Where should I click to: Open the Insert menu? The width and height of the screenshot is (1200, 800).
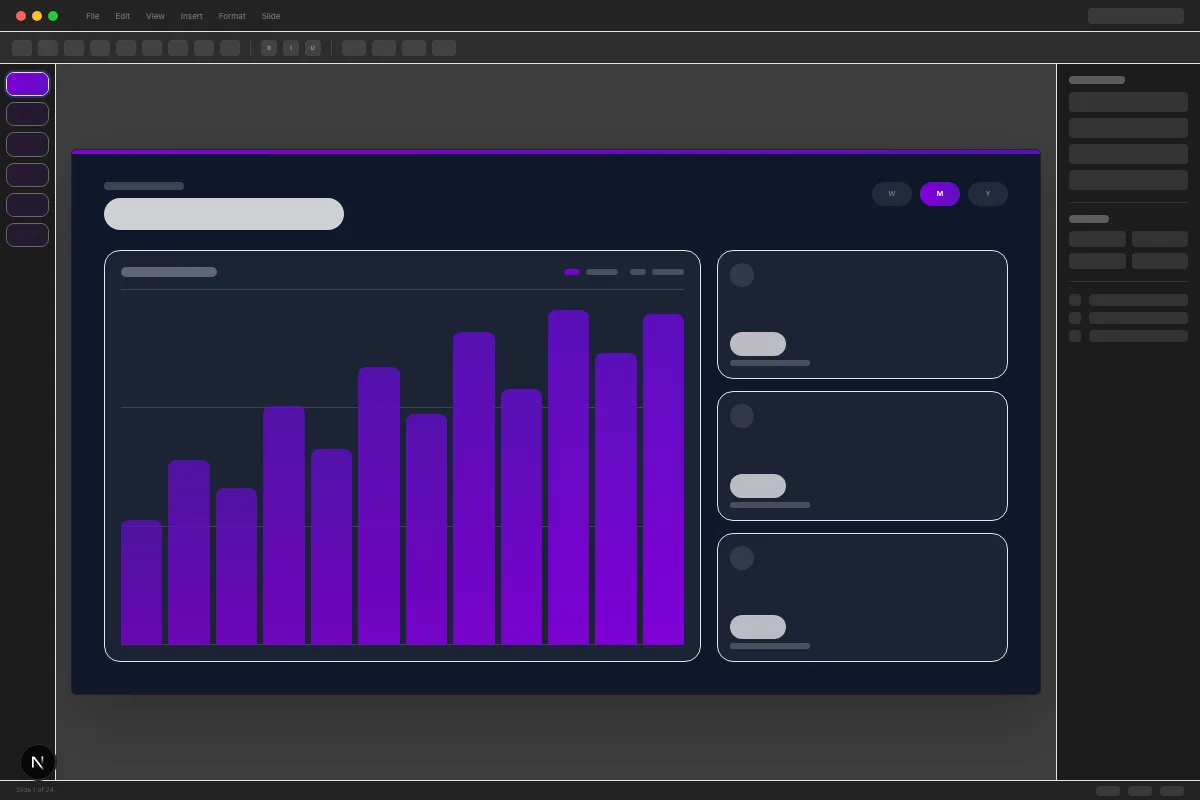point(191,16)
